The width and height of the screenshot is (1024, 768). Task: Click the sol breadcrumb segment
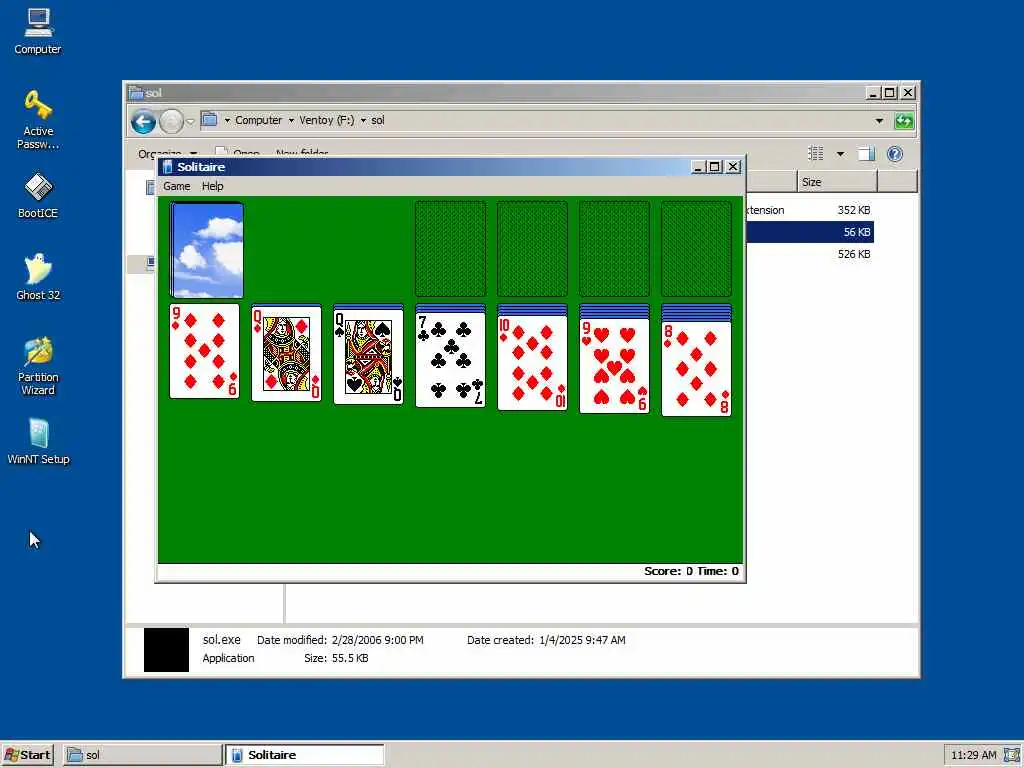pyautogui.click(x=377, y=120)
